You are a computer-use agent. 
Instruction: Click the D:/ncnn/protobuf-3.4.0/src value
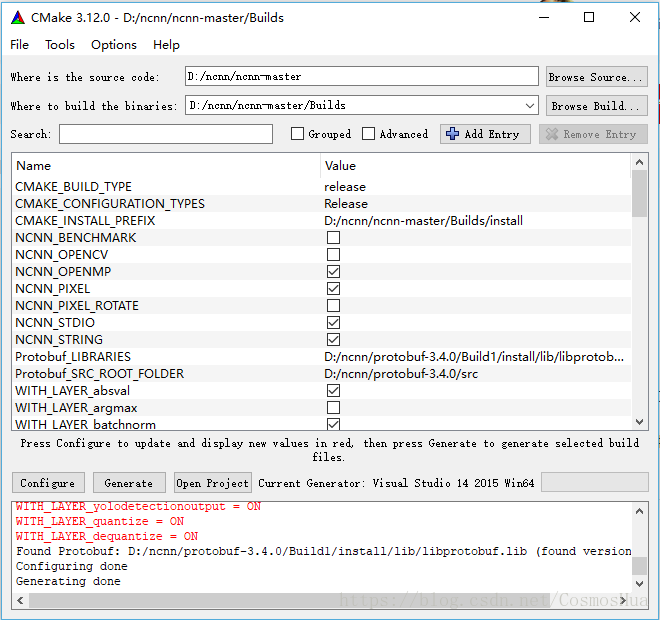point(401,374)
